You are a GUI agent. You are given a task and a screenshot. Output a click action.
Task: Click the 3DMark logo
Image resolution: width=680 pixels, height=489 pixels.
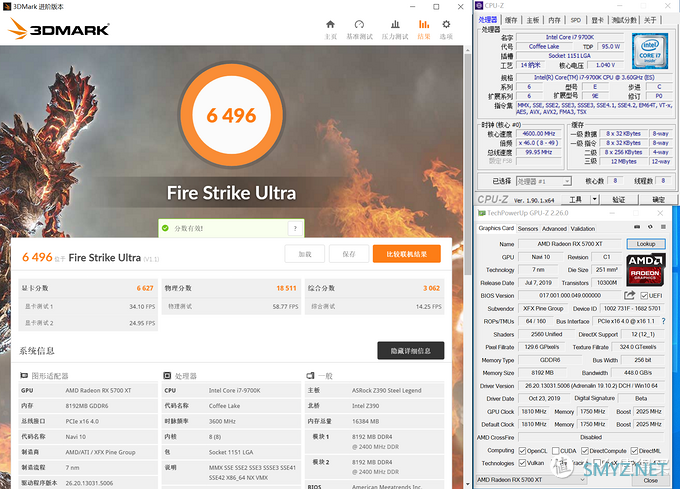coord(59,29)
